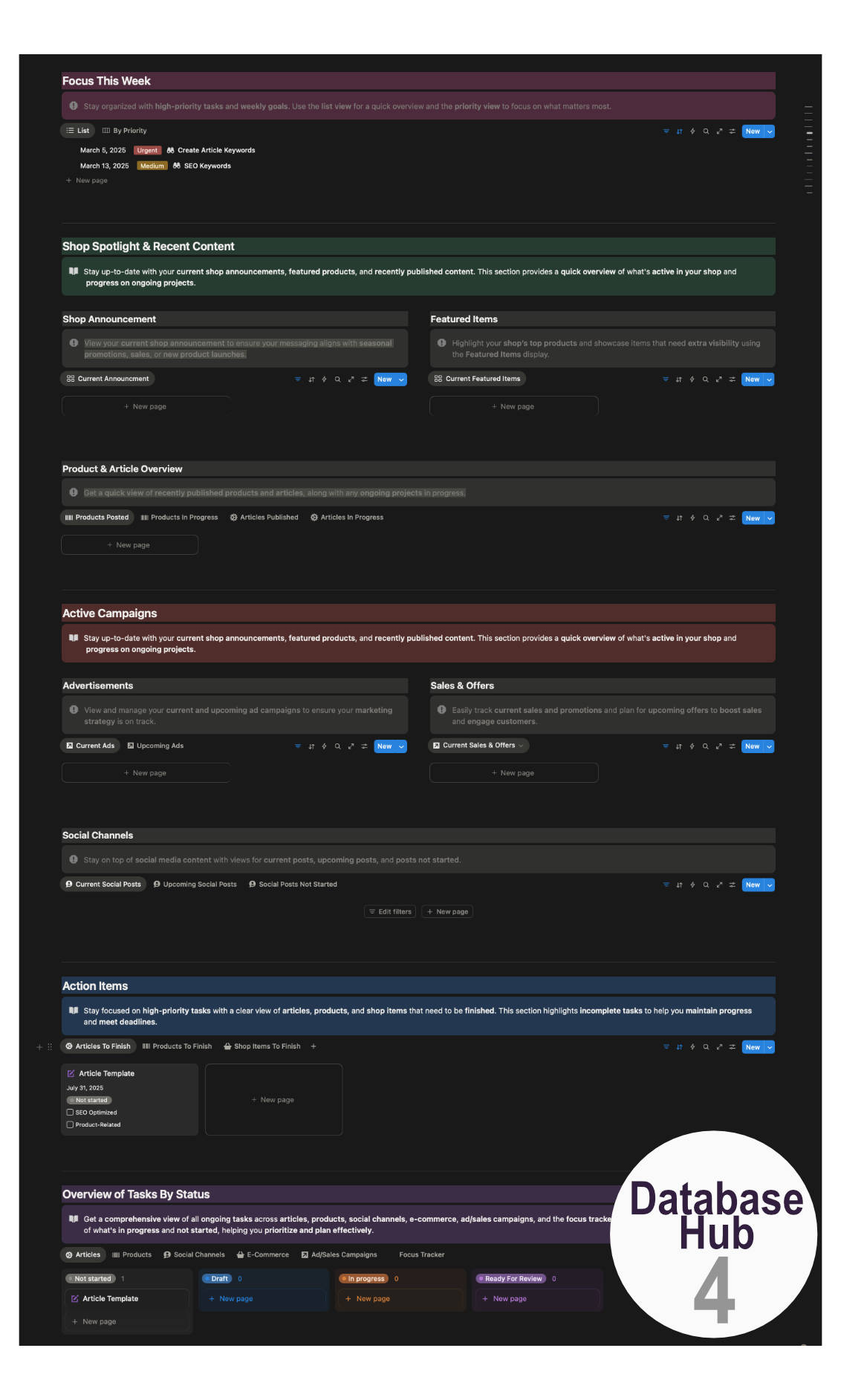The image size is (841, 1400).
Task: Click Not started status on Article Template card
Action: [x=89, y=1101]
